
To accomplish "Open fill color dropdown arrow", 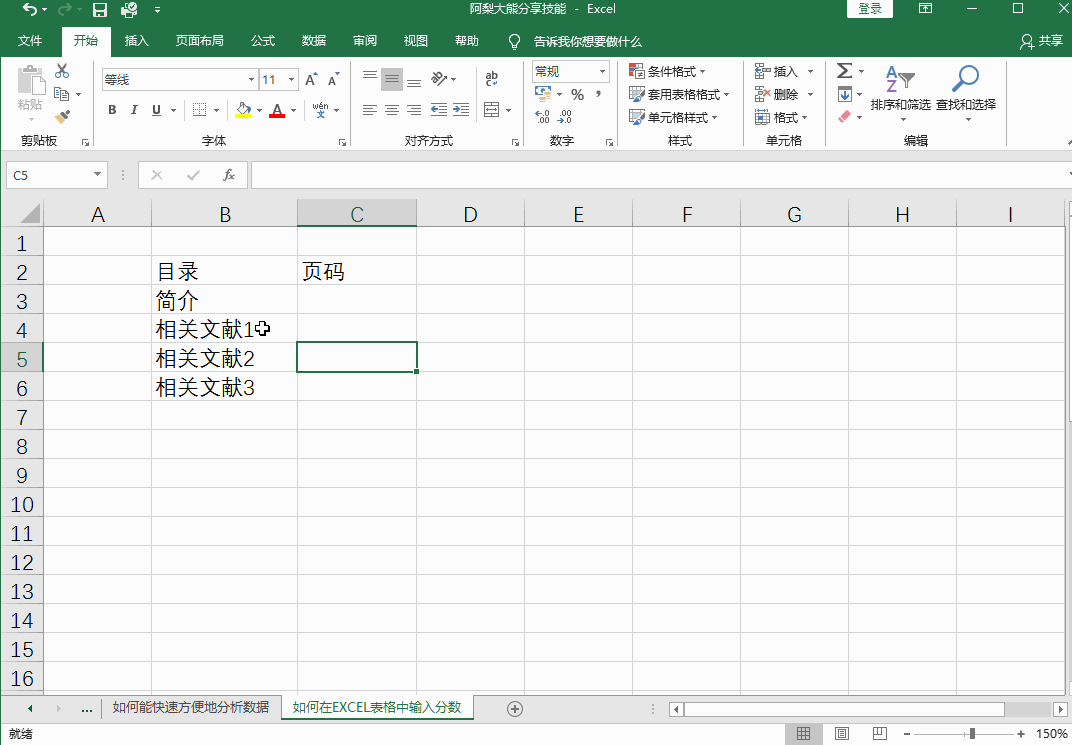I will [x=260, y=110].
